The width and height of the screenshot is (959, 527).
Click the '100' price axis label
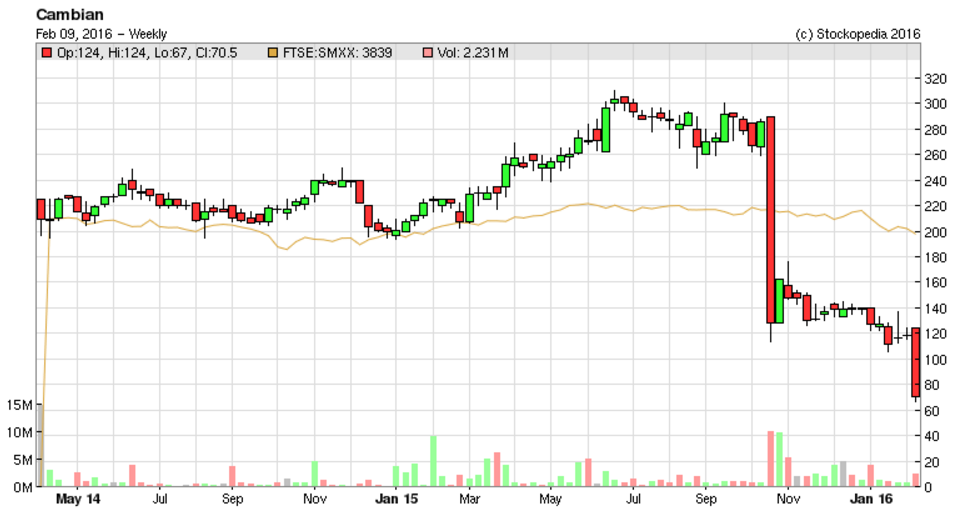[x=935, y=360]
